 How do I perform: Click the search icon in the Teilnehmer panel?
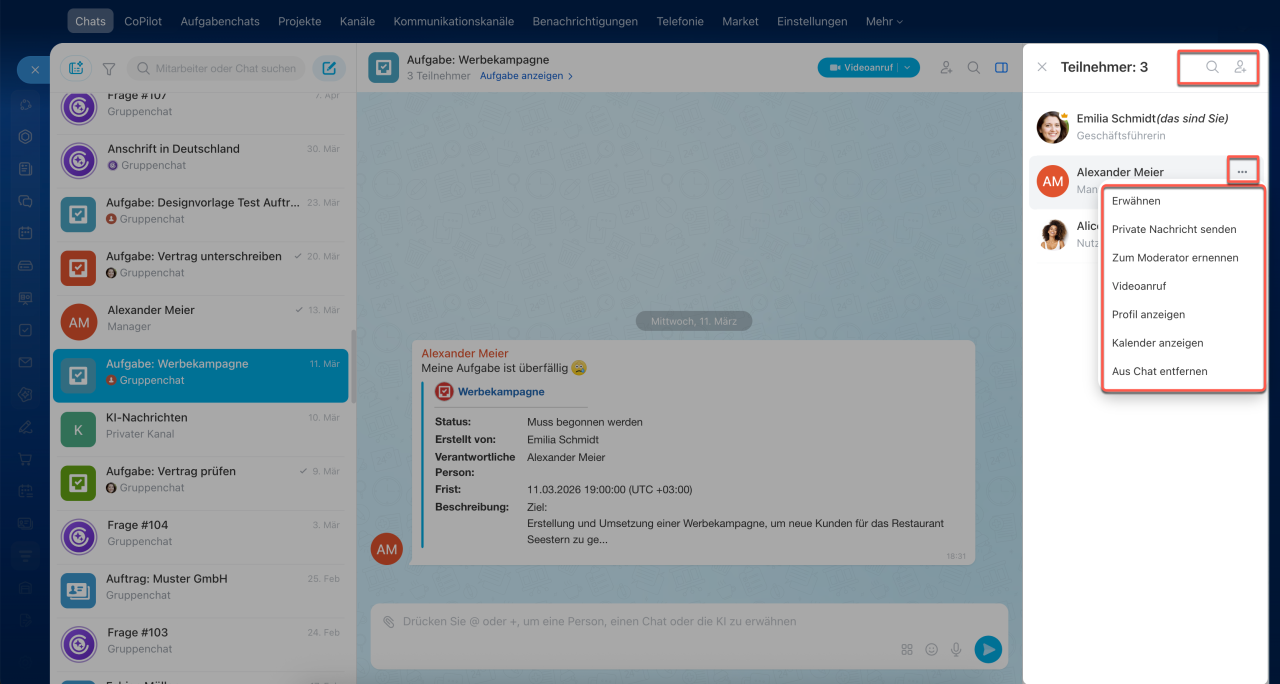[1212, 67]
